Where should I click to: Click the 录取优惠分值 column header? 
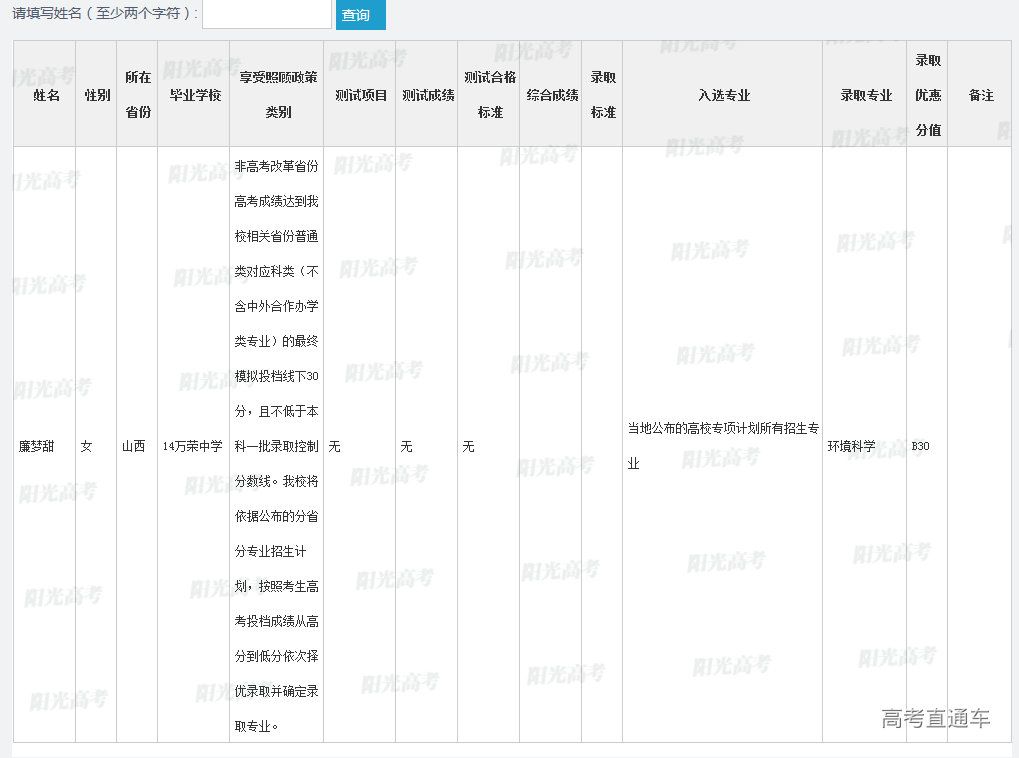pyautogui.click(x=927, y=95)
